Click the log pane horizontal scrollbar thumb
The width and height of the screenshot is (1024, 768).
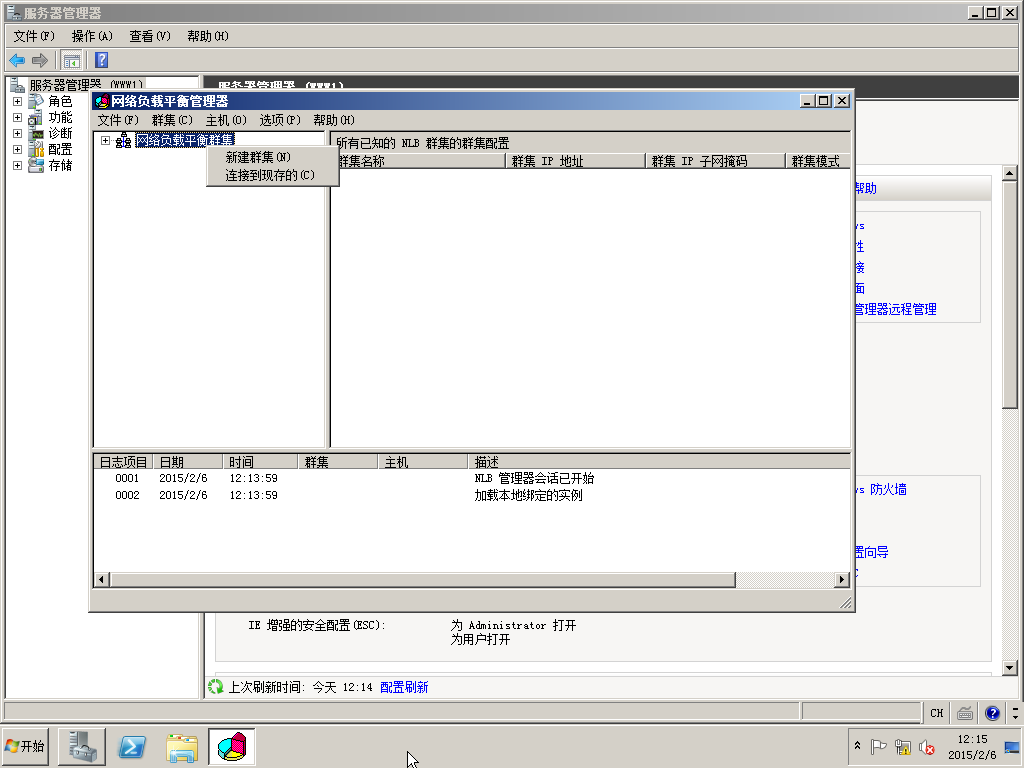click(423, 579)
